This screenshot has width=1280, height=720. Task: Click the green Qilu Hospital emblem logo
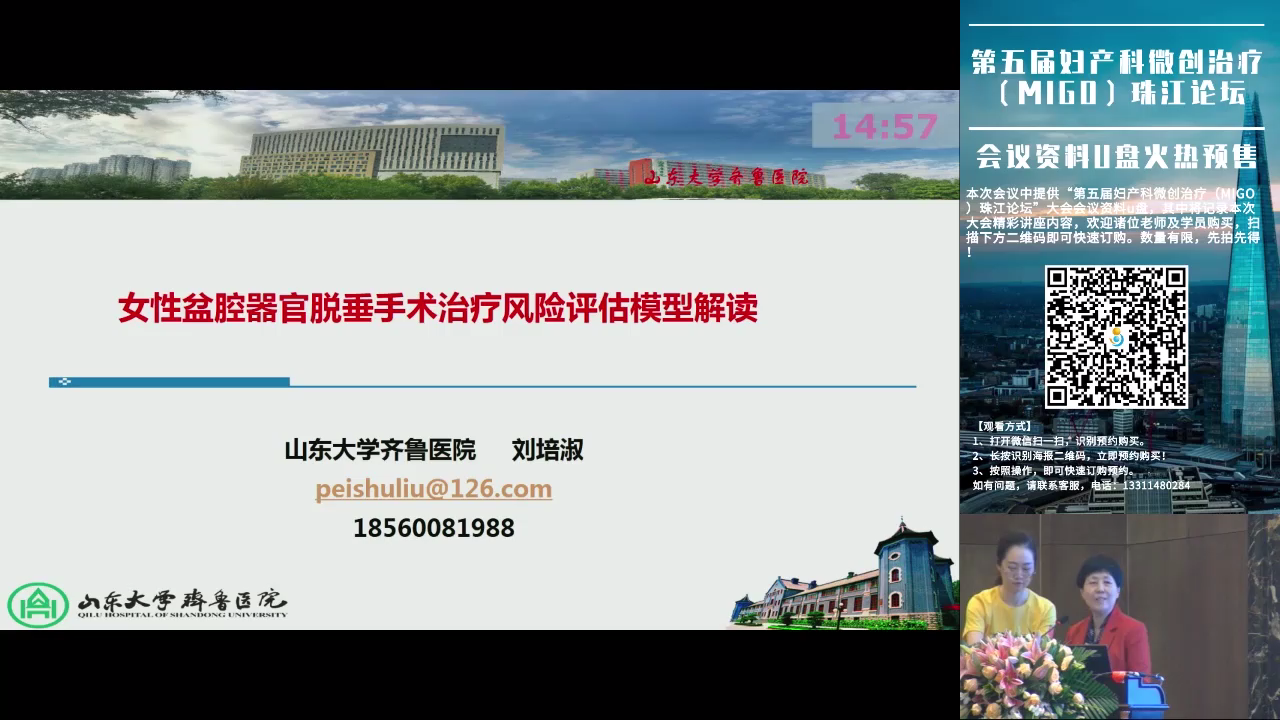point(38,604)
